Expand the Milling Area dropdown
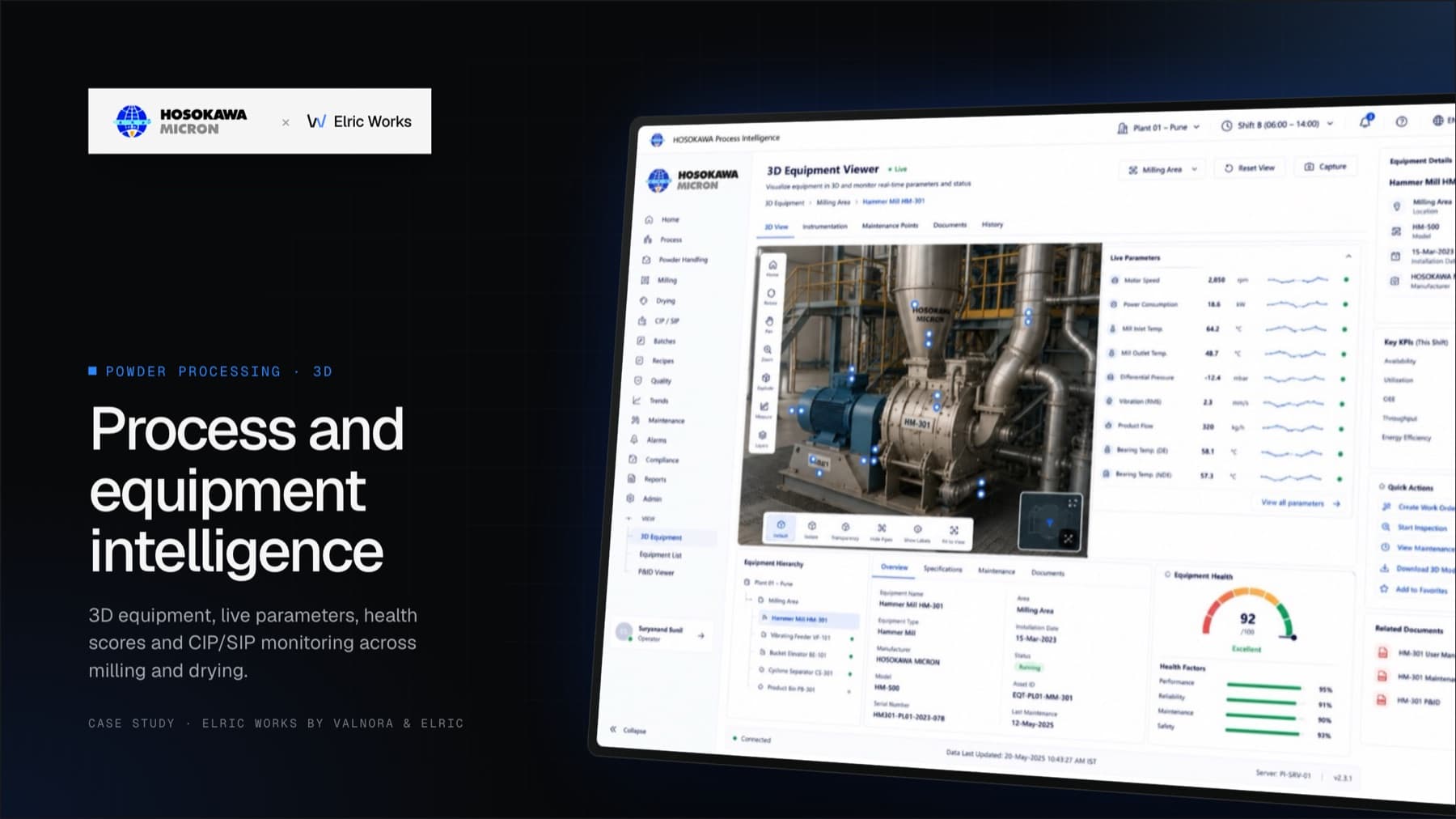This screenshot has width=1456, height=819. (x=1163, y=169)
